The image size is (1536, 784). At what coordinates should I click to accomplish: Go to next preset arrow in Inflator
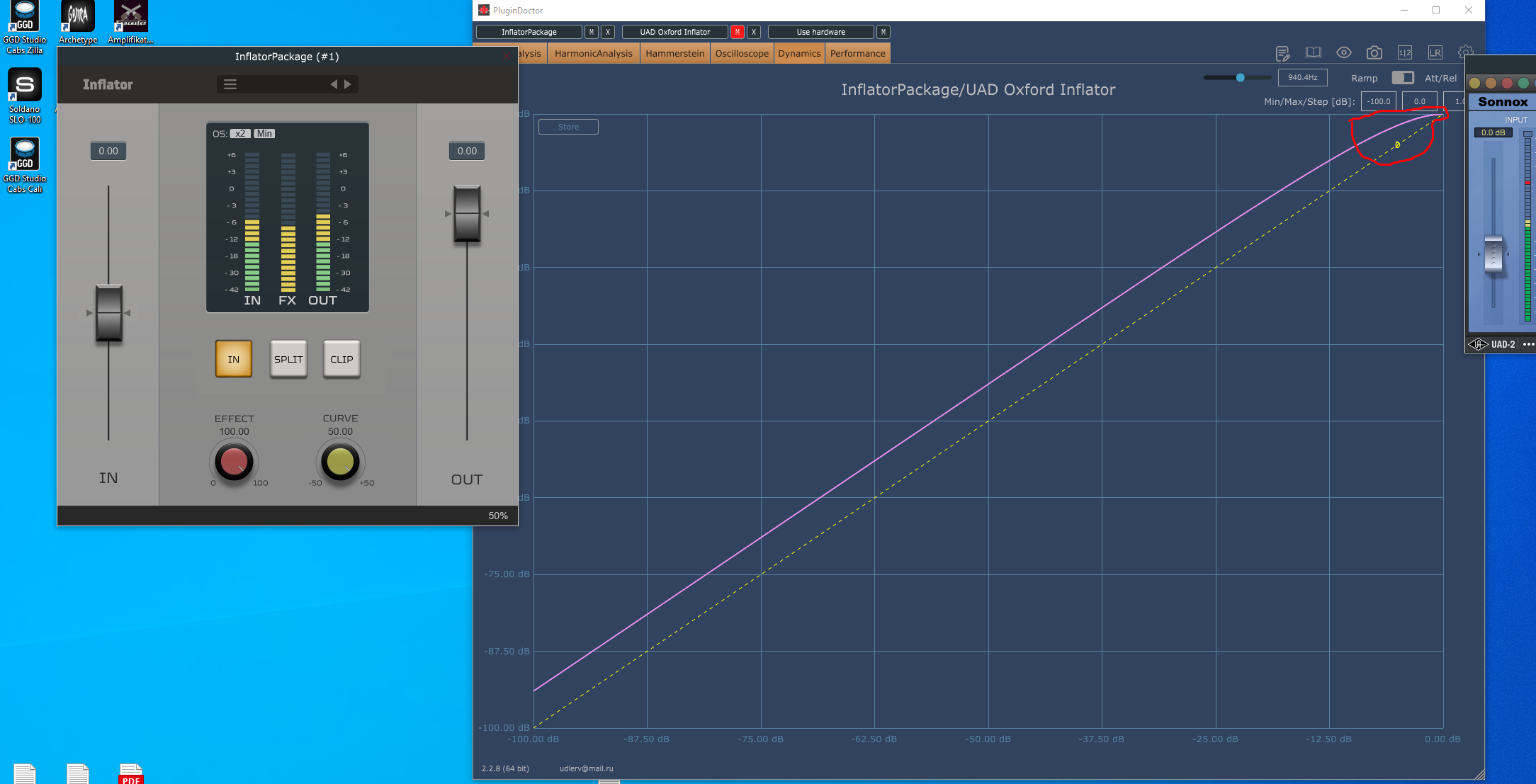click(x=348, y=84)
